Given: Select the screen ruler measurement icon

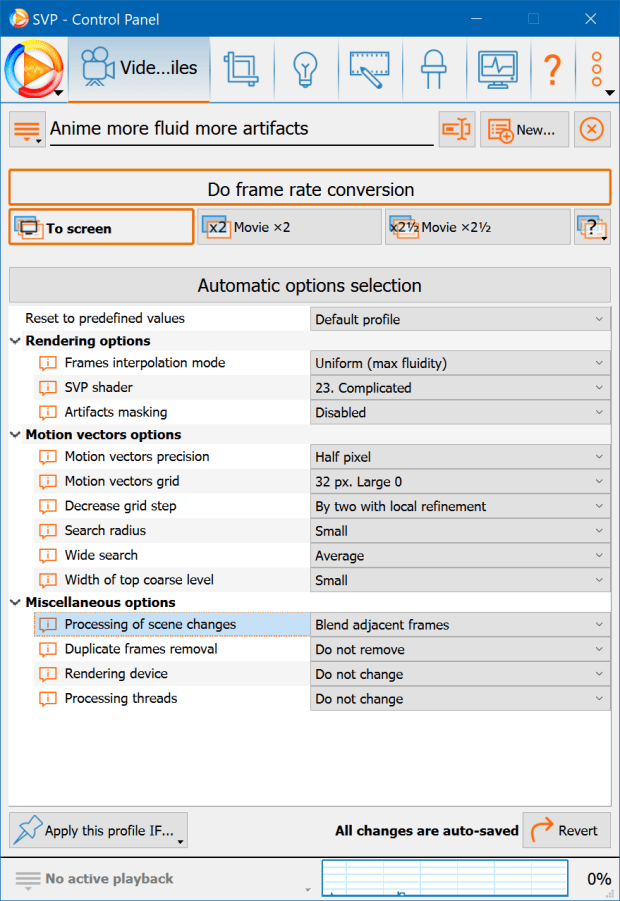Looking at the screenshot, I should coord(370,68).
